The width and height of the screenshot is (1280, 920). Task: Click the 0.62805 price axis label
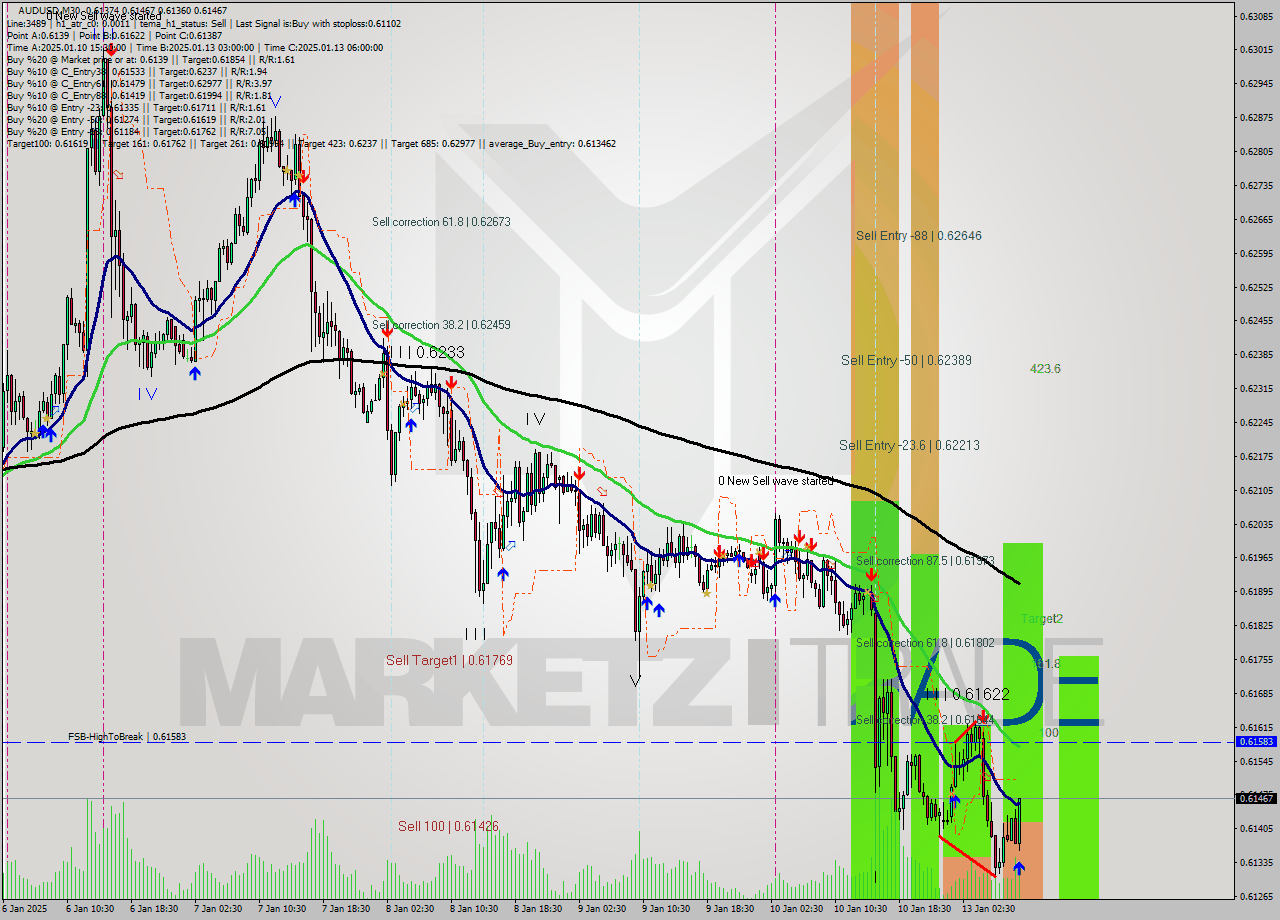(x=1256, y=152)
